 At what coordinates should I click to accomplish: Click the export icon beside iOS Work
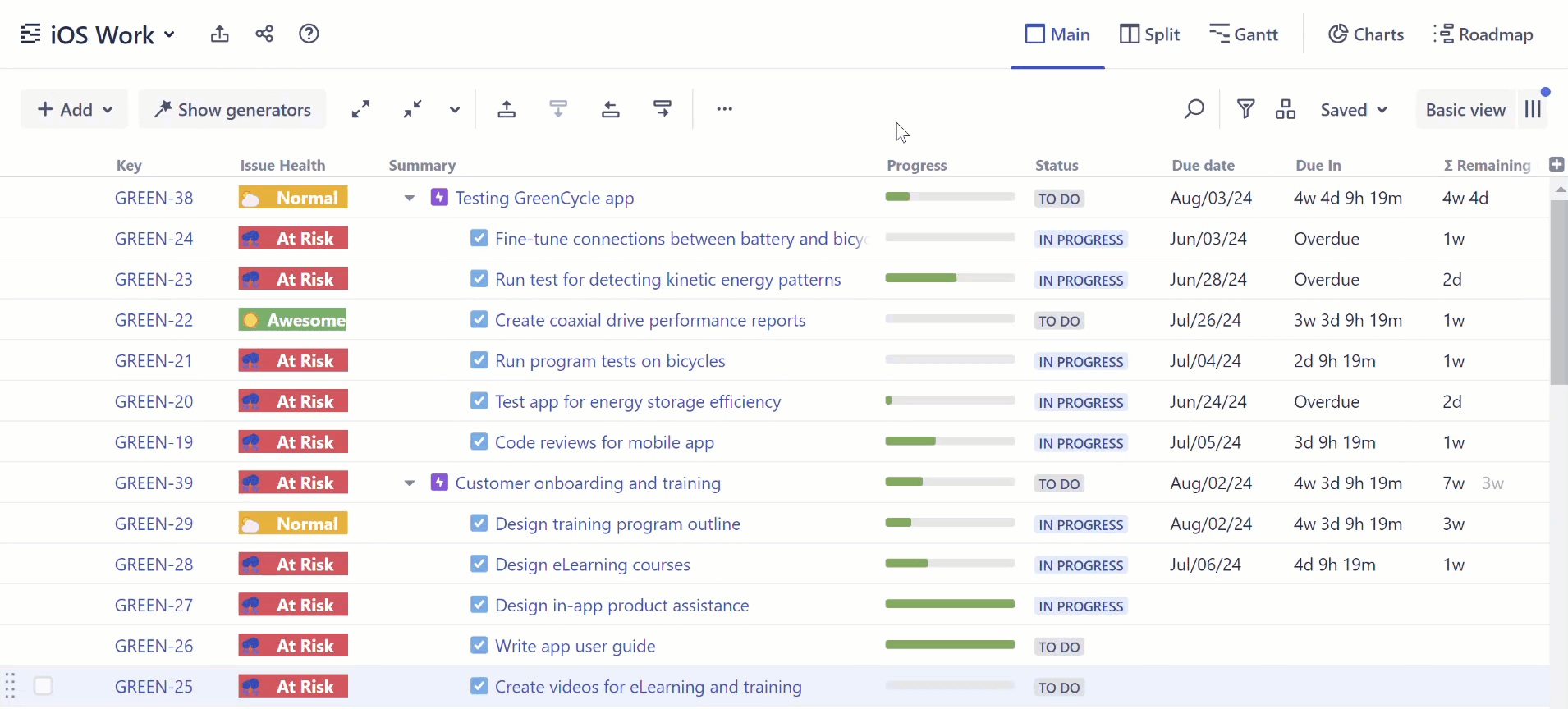(219, 34)
